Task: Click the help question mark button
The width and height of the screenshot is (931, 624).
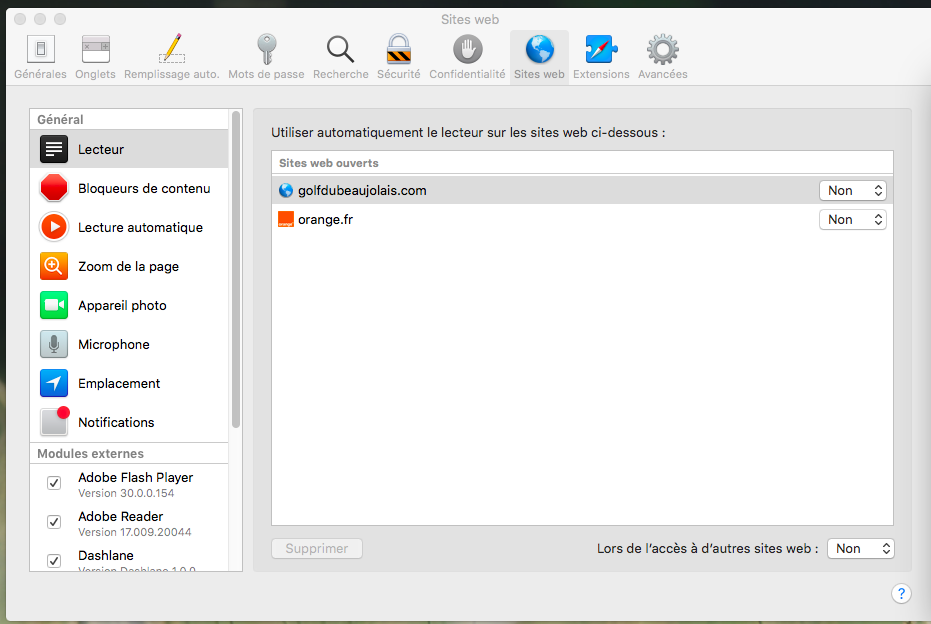Action: 900,594
